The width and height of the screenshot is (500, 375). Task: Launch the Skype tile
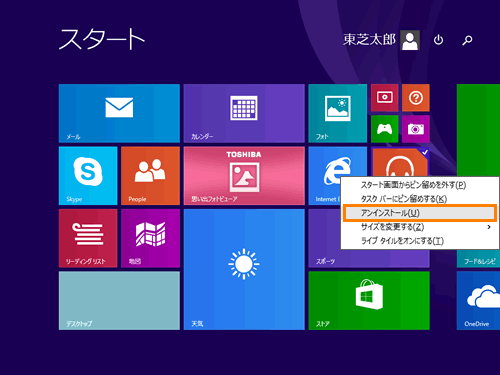pyautogui.click(x=88, y=176)
